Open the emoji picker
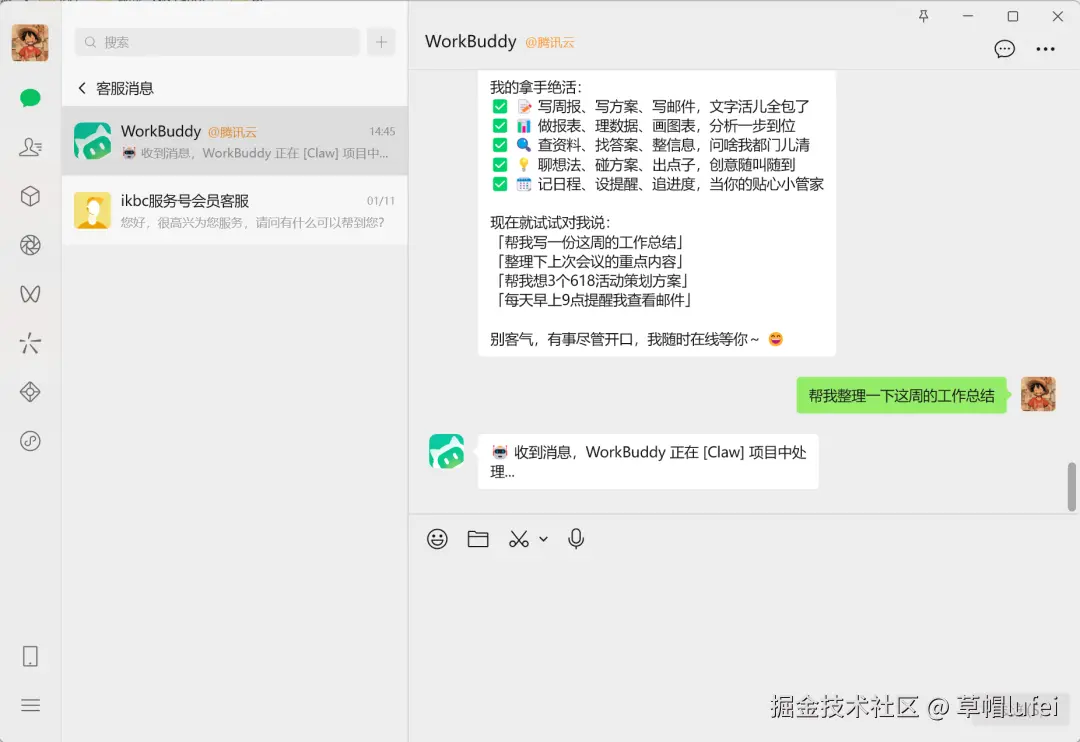This screenshot has width=1080, height=742. coord(437,539)
